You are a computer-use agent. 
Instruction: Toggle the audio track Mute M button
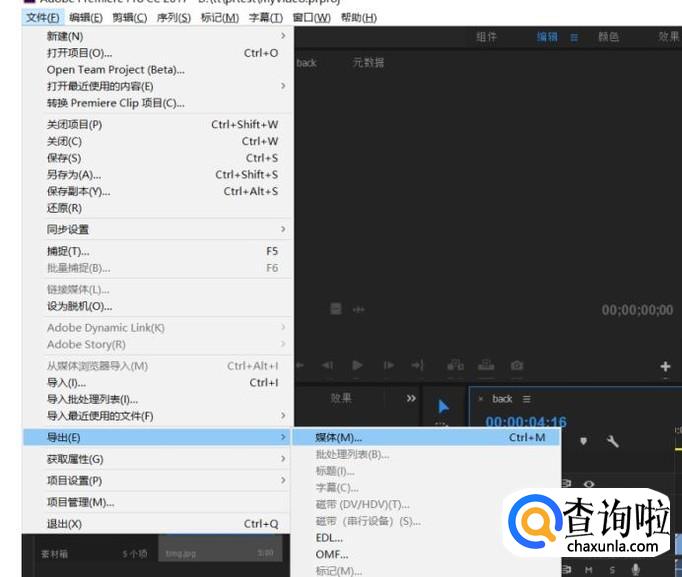(588, 570)
